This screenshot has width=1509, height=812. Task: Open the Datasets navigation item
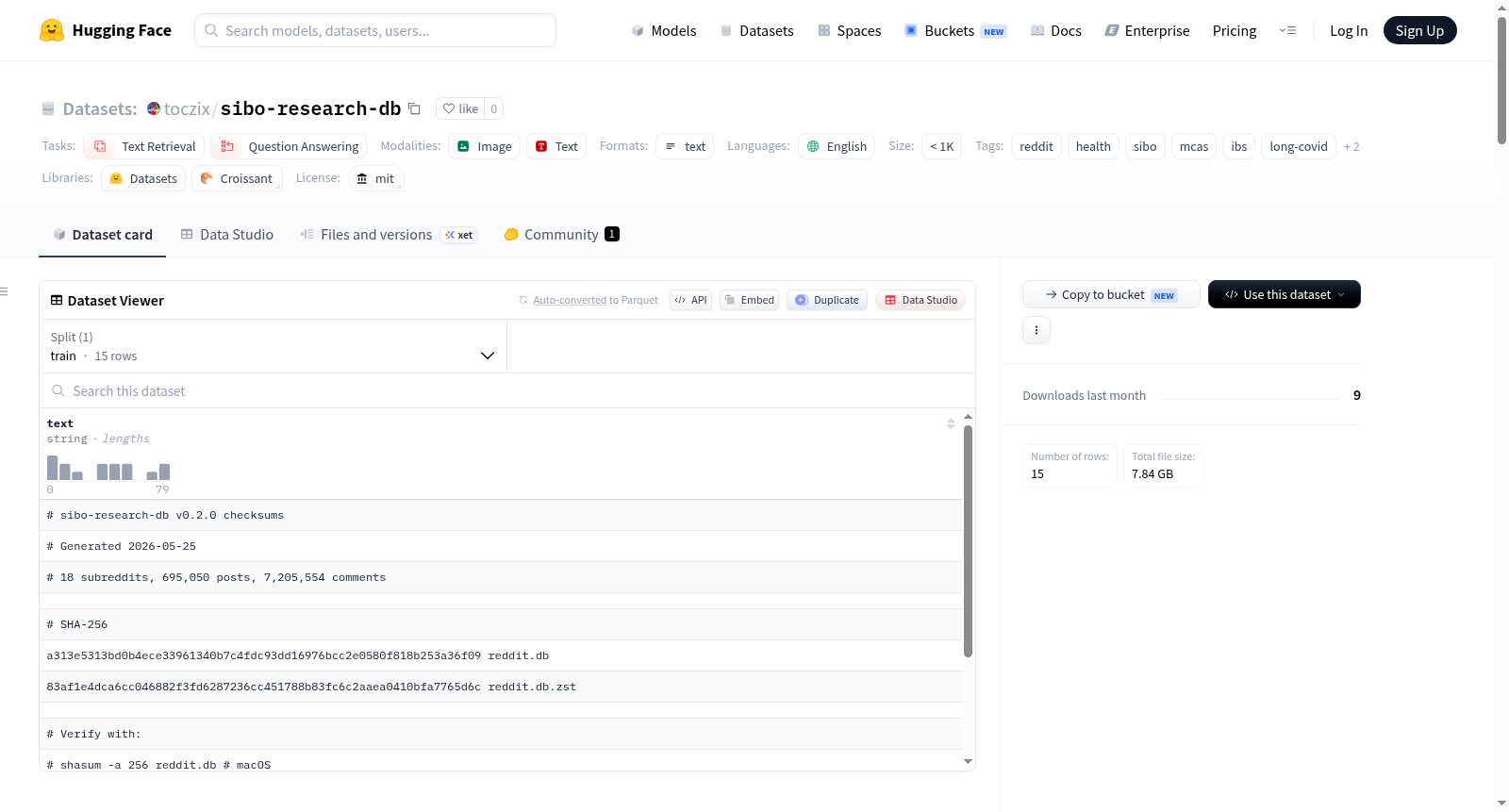click(x=756, y=30)
